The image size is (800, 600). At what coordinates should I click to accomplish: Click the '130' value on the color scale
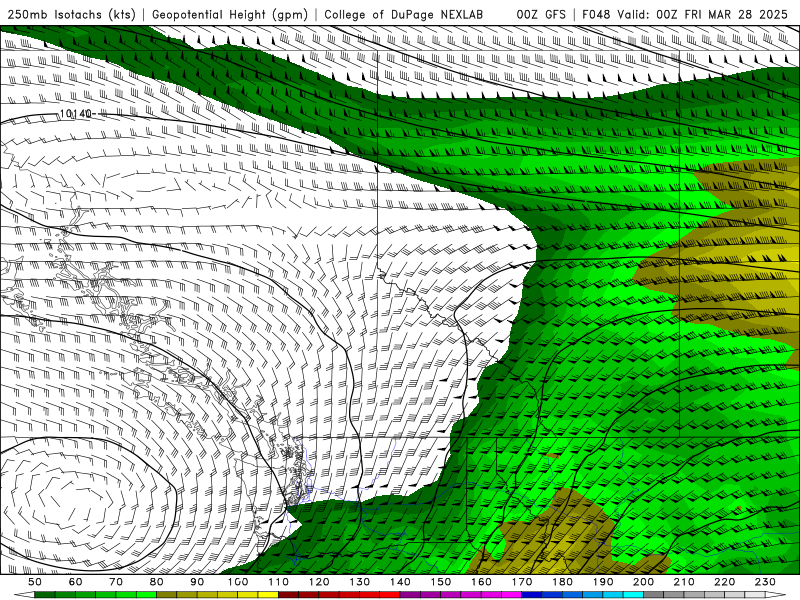tap(360, 582)
